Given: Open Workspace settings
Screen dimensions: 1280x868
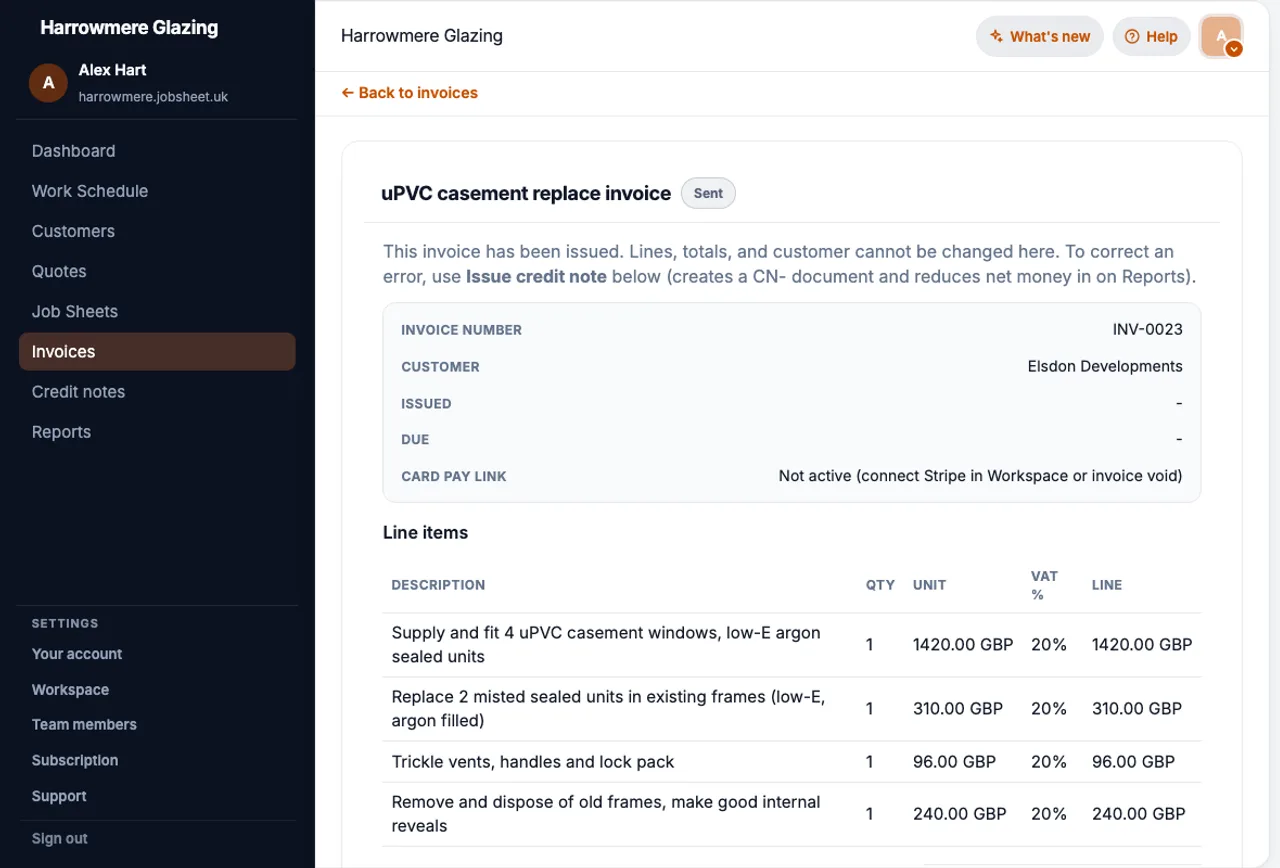Looking at the screenshot, I should [70, 690].
